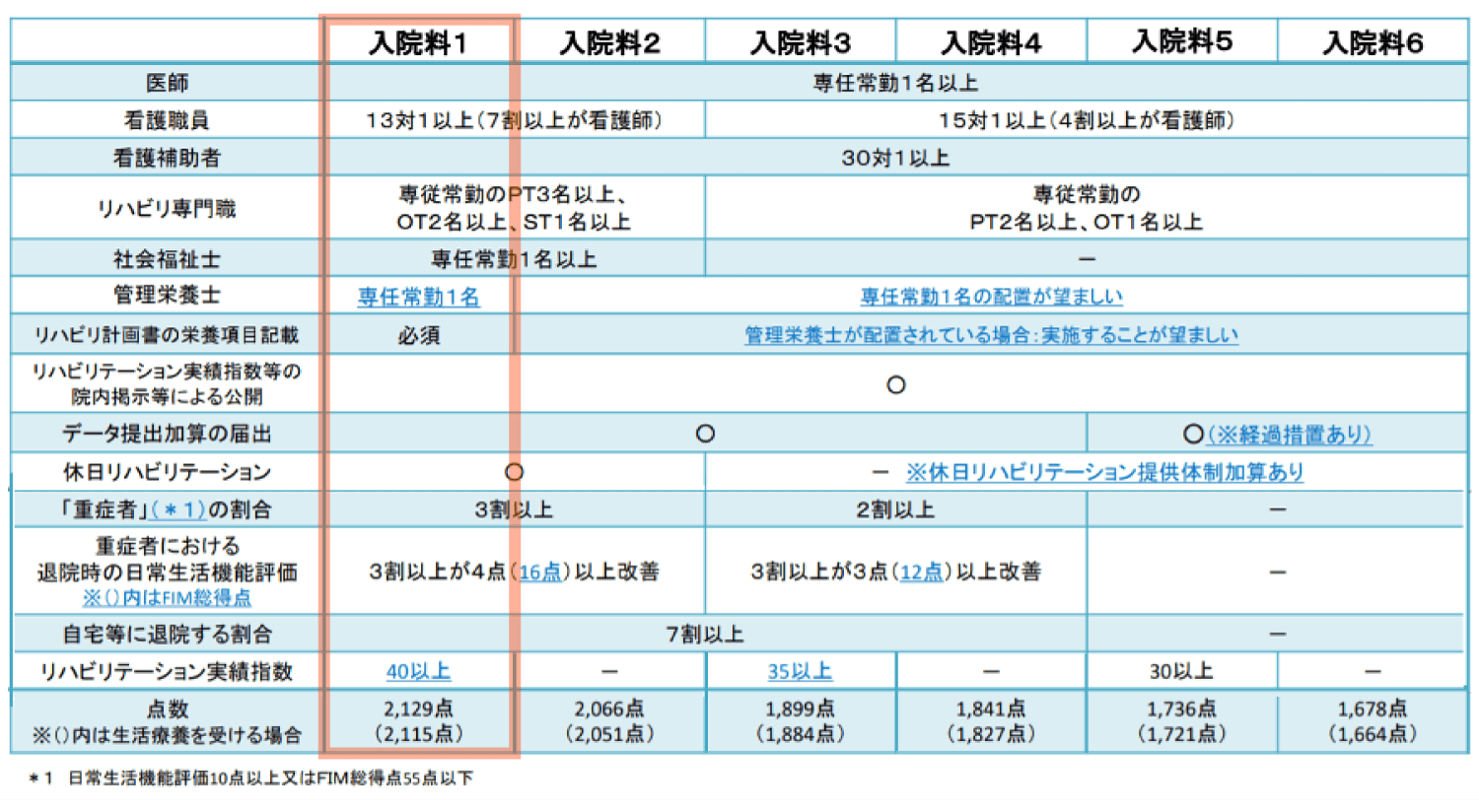Click the 30以上 cell
The width and height of the screenshot is (1479, 812).
coord(1181,671)
